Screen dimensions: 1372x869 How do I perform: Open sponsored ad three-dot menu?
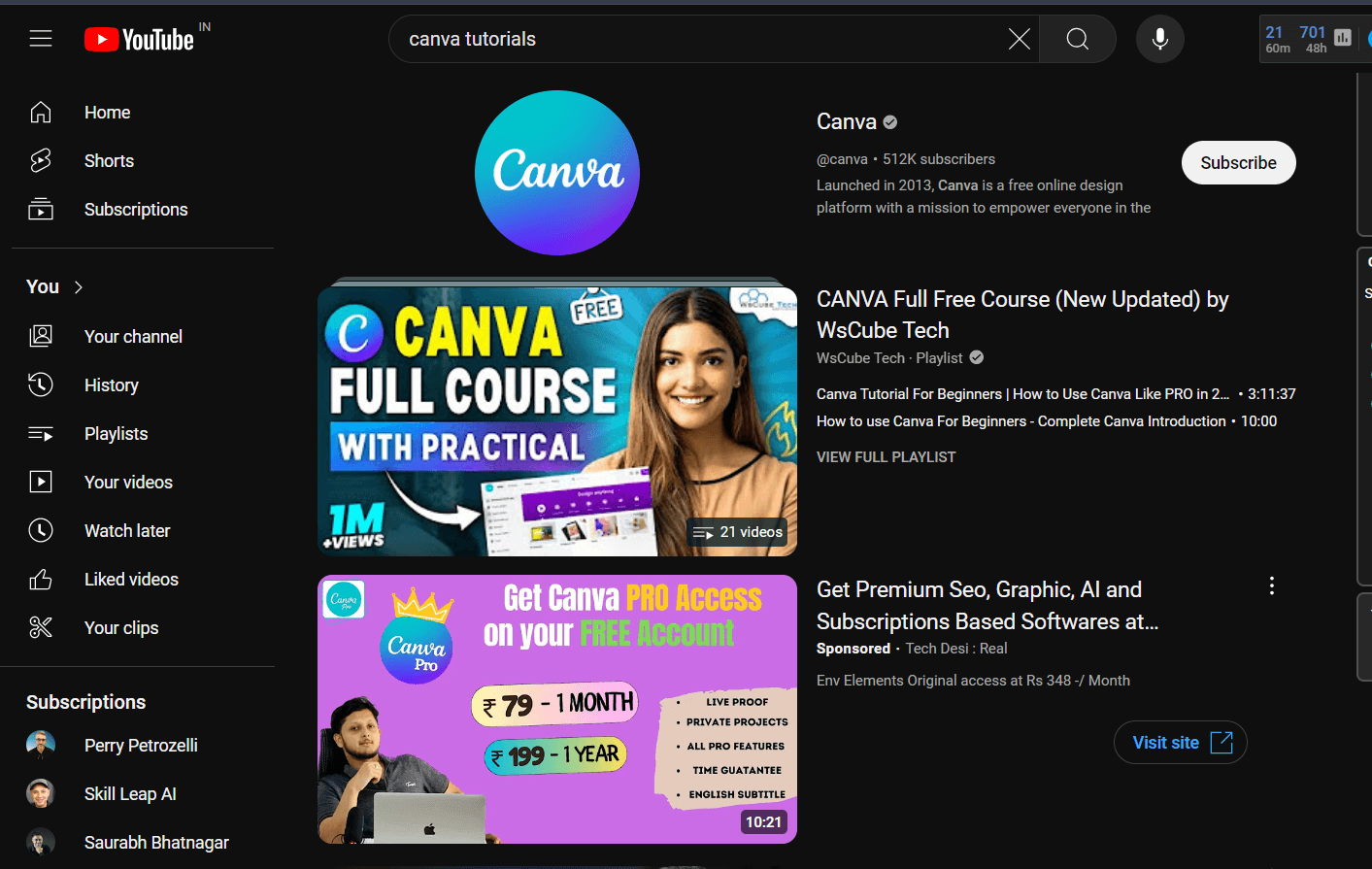[1271, 585]
